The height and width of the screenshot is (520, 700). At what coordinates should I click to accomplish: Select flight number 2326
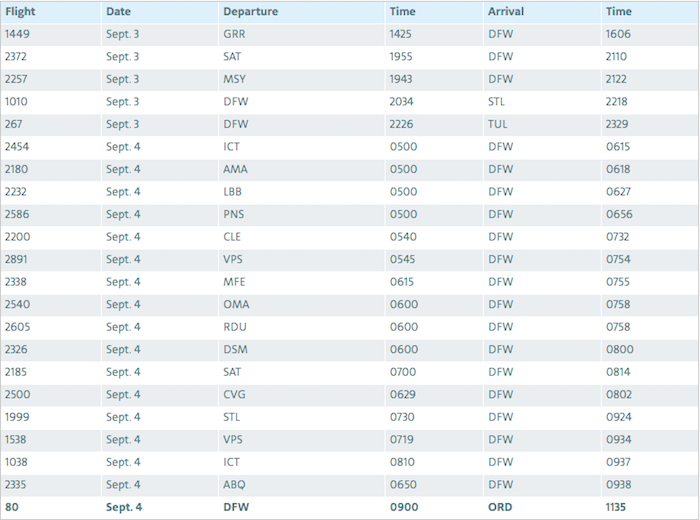[x=16, y=349]
